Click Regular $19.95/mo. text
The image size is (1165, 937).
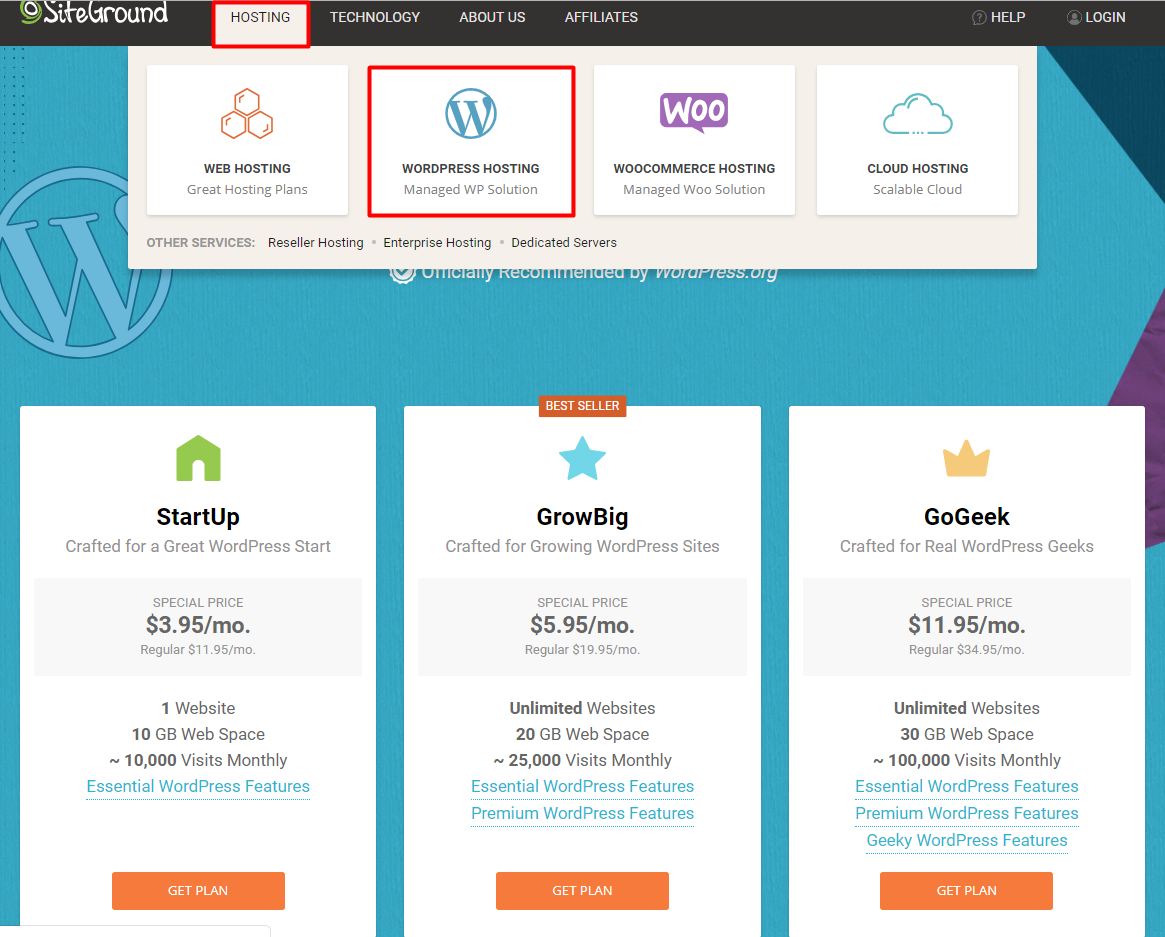click(x=582, y=649)
